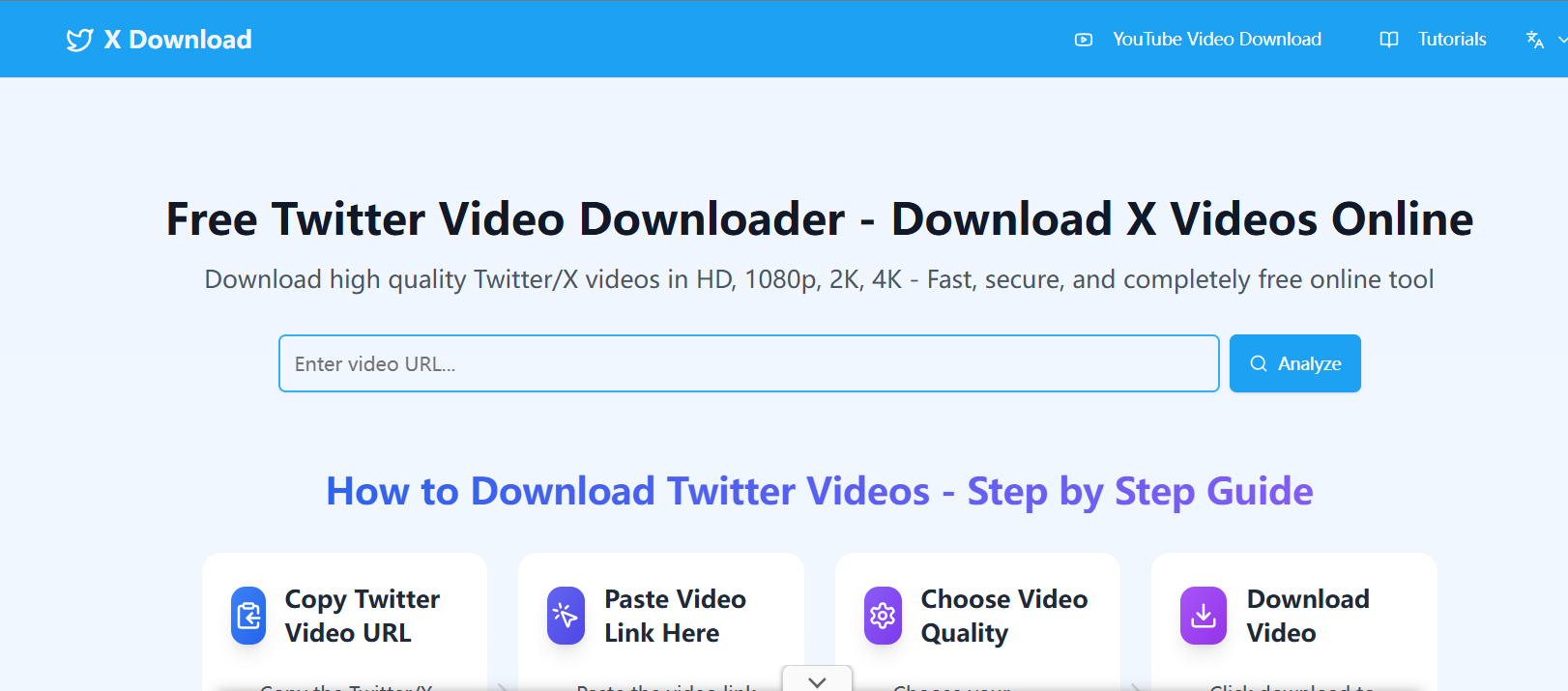Click the Copy Twitter Video URL clipboard icon
The height and width of the screenshot is (691, 1568).
tap(249, 616)
